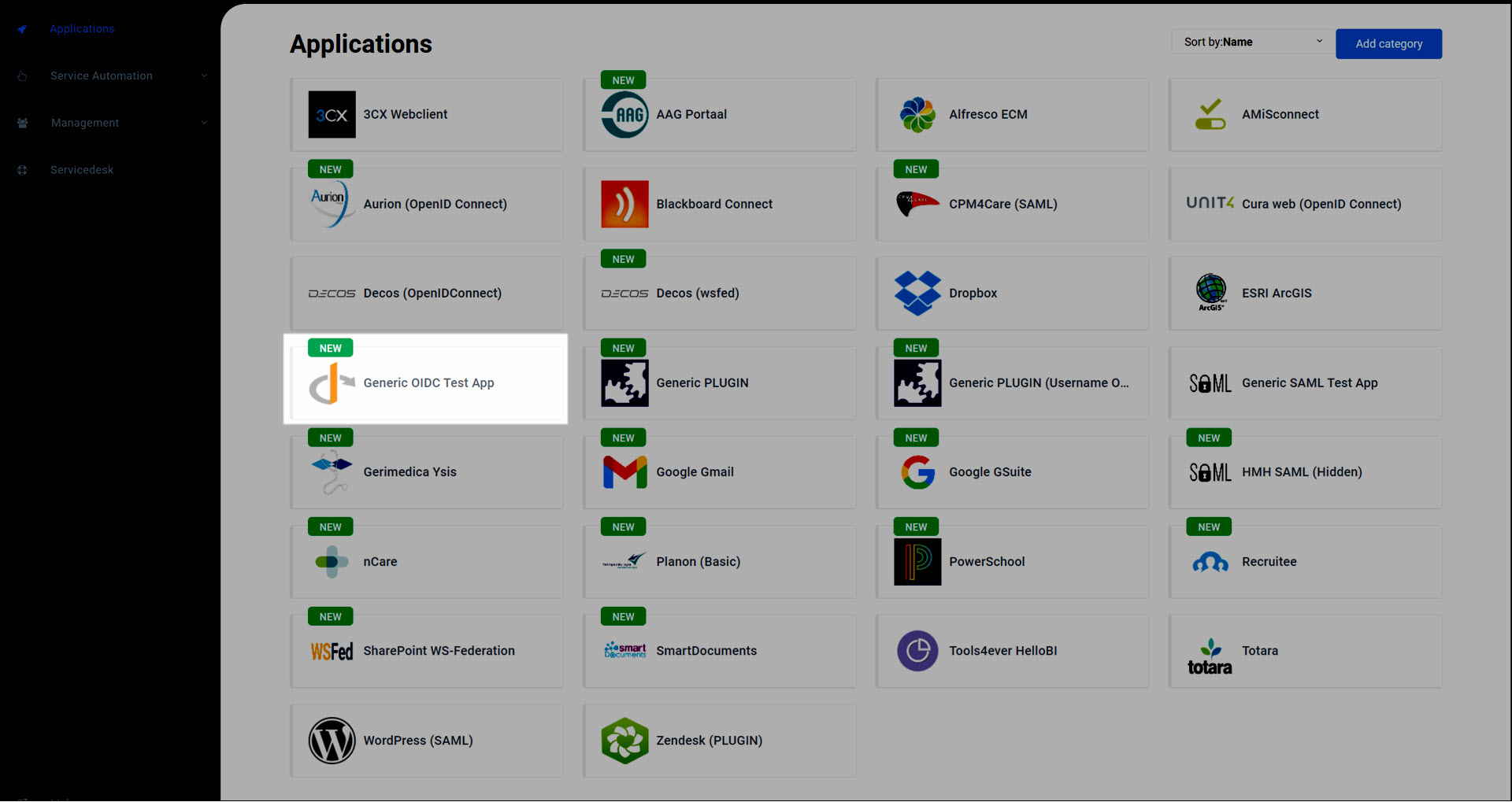
Task: Click the Zendesk (PLUGIN) label text
Action: (710, 741)
